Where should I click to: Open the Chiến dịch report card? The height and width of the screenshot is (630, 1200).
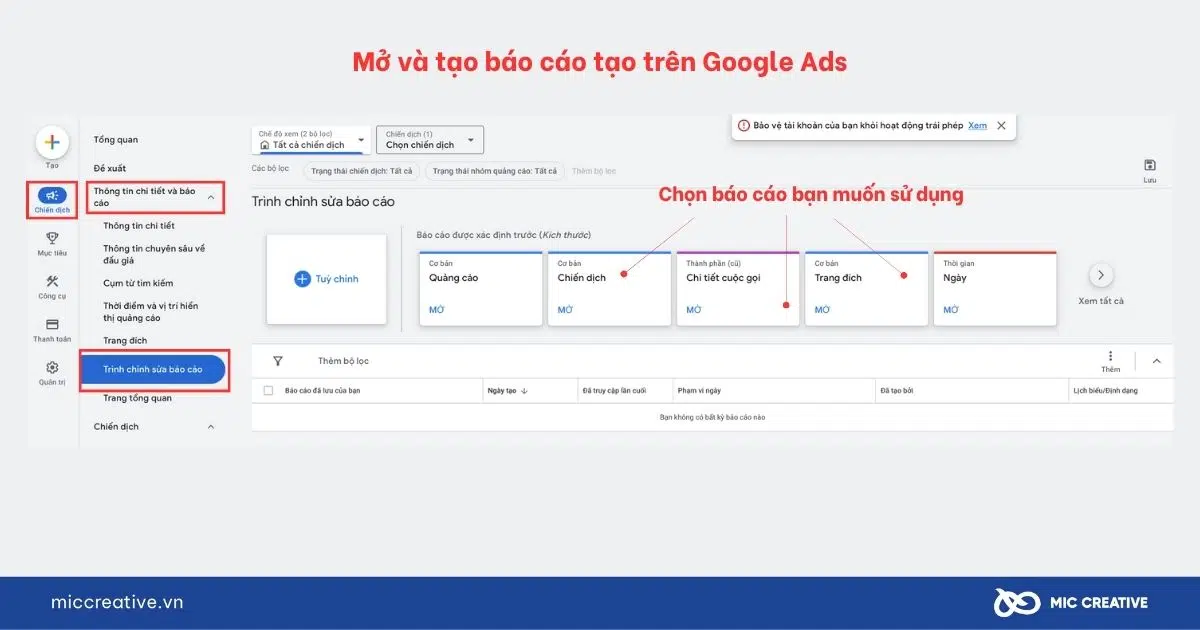[x=609, y=288]
